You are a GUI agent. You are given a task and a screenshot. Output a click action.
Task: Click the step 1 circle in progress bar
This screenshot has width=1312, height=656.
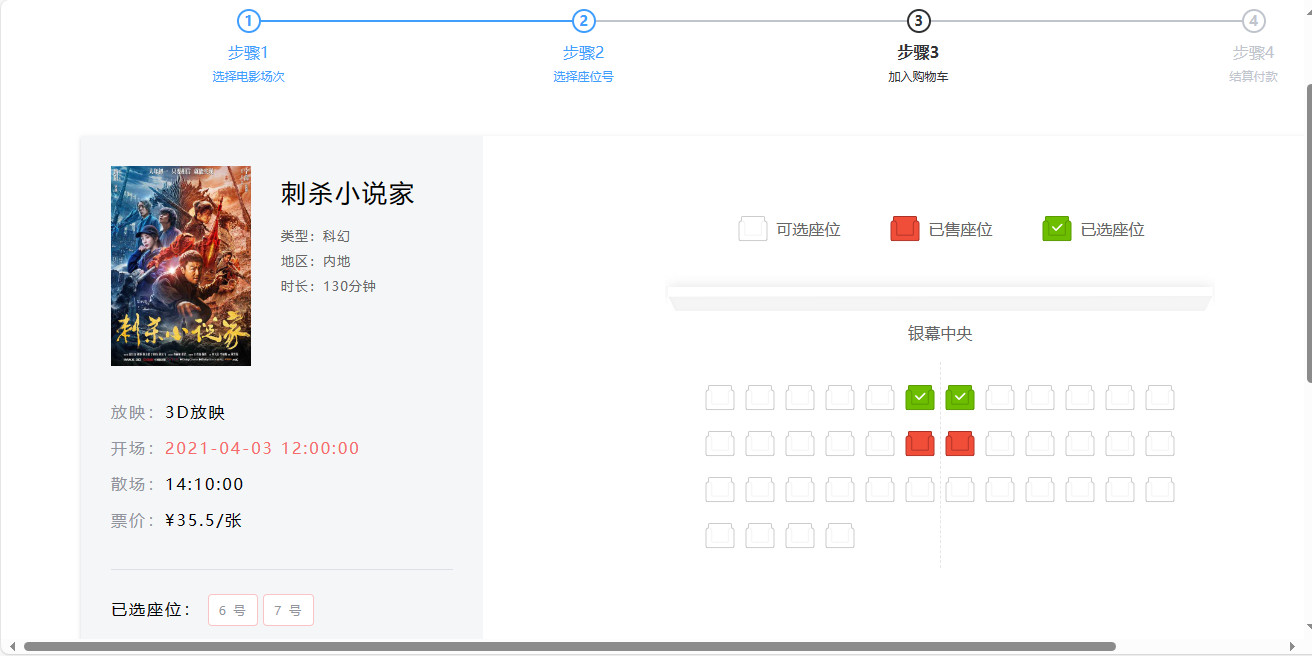[248, 21]
